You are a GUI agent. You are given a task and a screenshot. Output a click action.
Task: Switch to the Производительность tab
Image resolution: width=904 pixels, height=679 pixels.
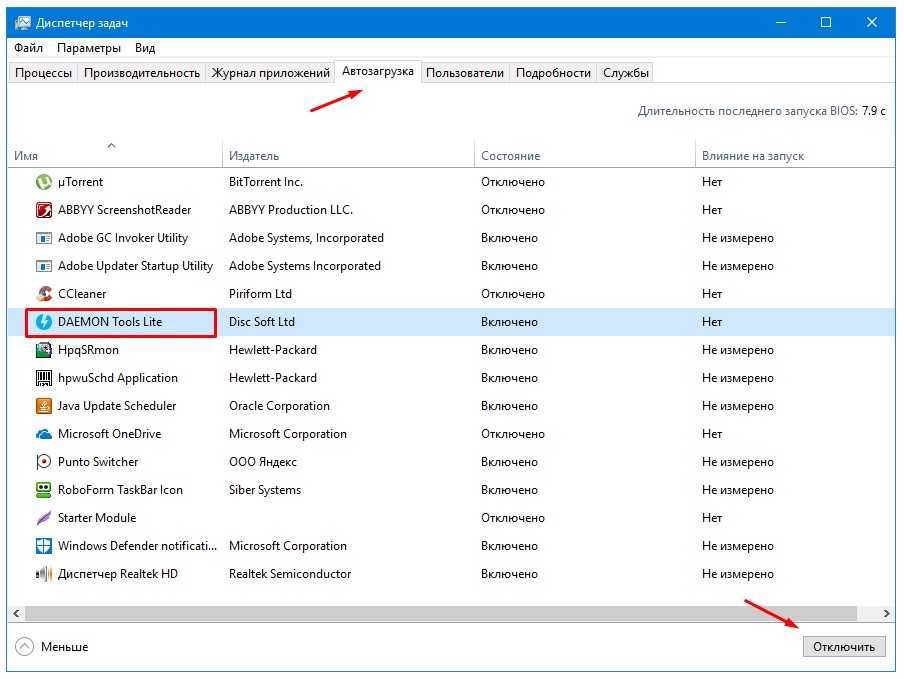pyautogui.click(x=142, y=73)
